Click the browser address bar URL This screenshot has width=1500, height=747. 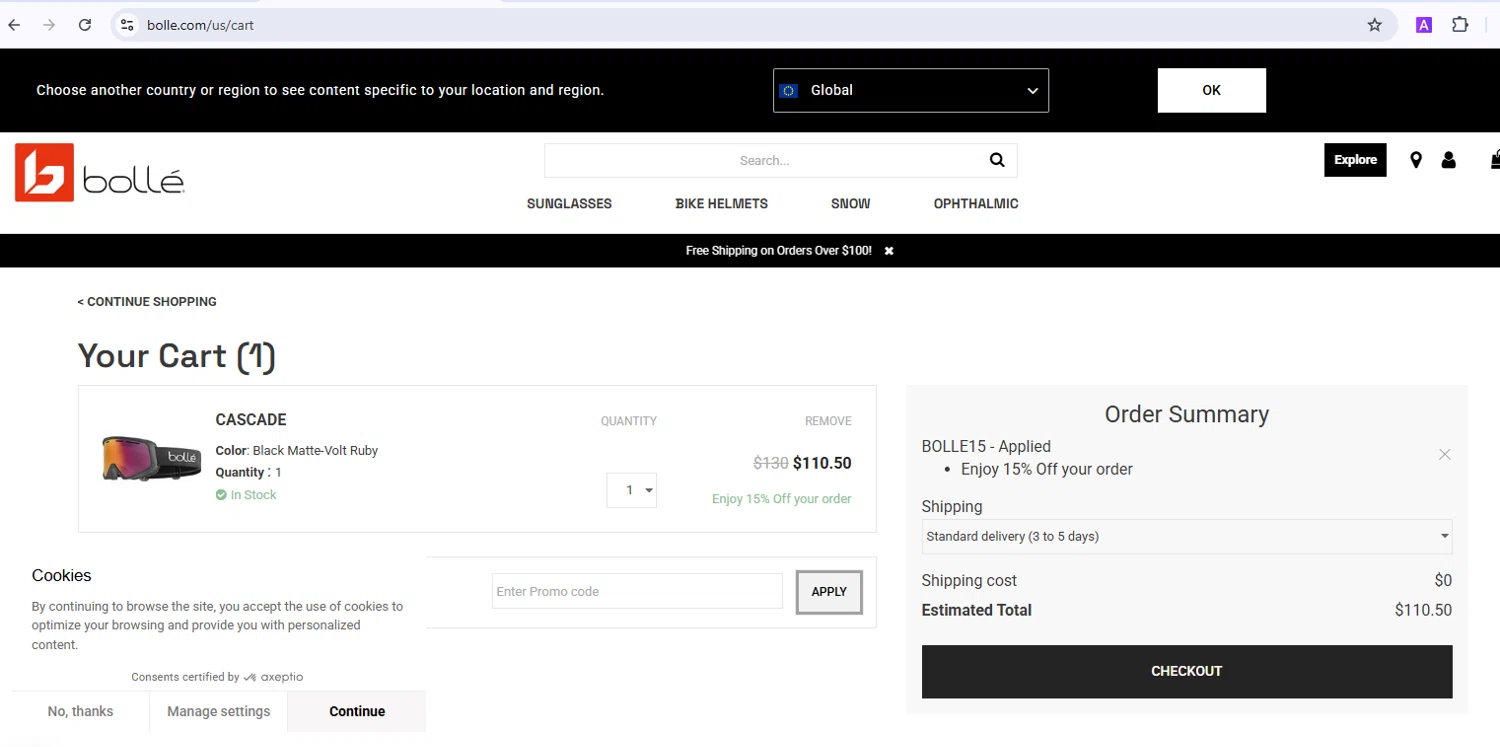(x=200, y=25)
